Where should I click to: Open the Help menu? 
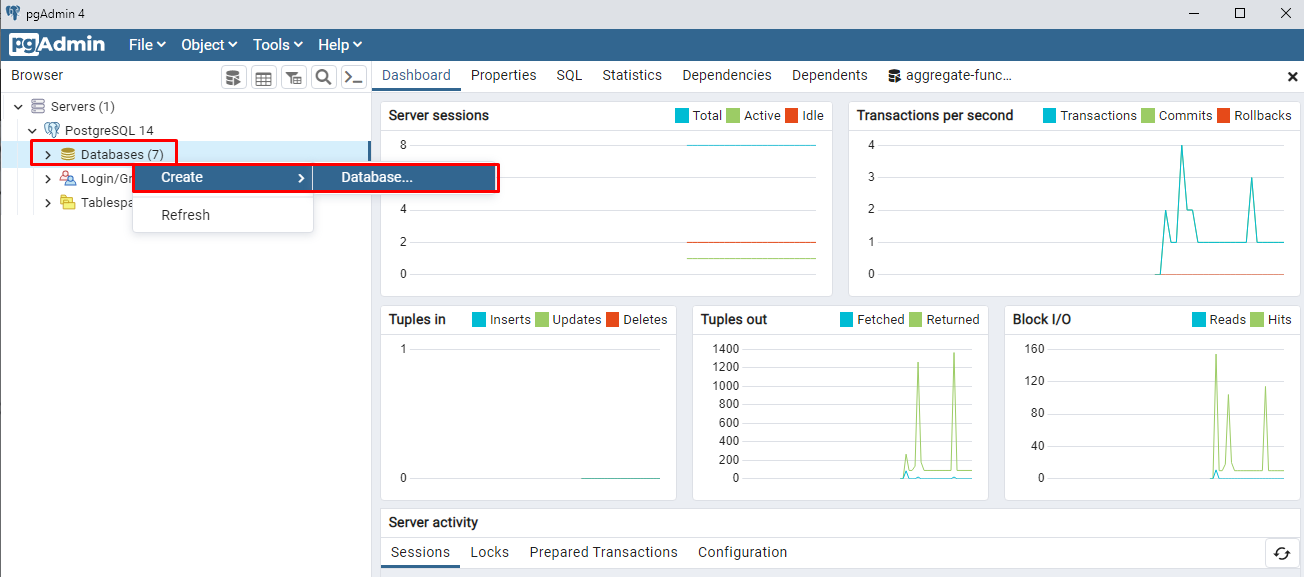340,45
